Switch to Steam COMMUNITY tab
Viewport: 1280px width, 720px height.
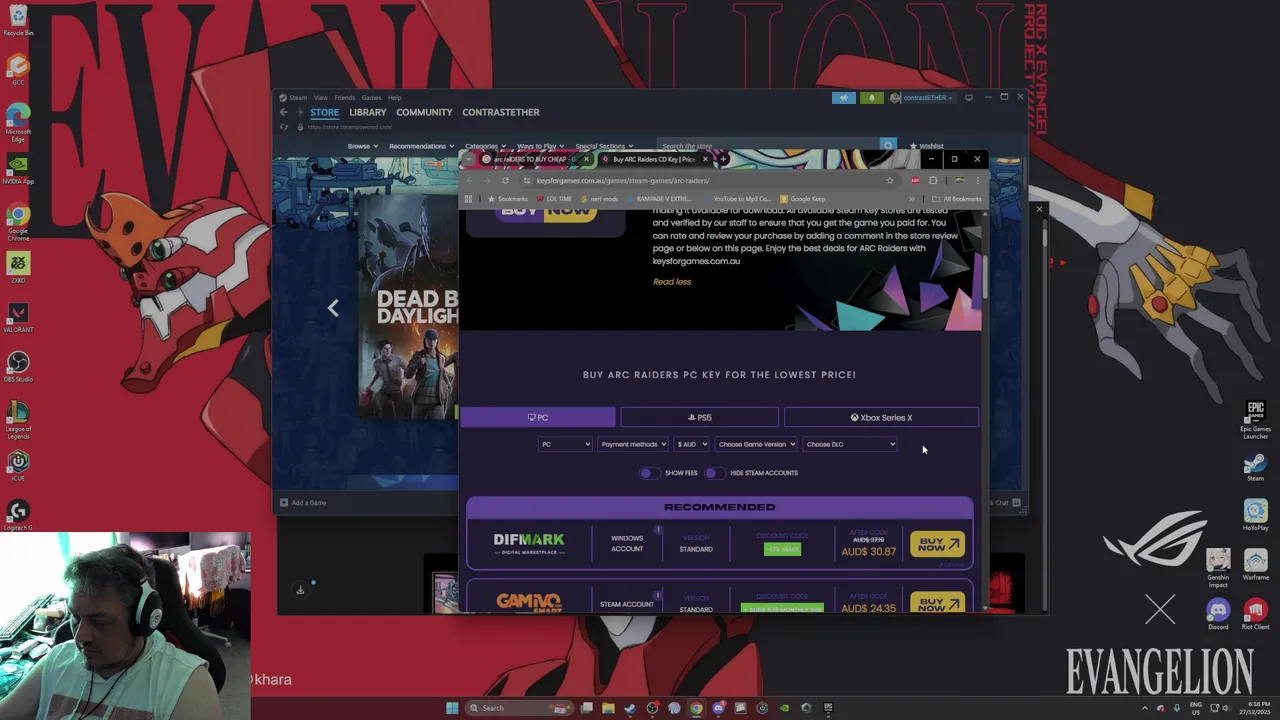tap(424, 112)
